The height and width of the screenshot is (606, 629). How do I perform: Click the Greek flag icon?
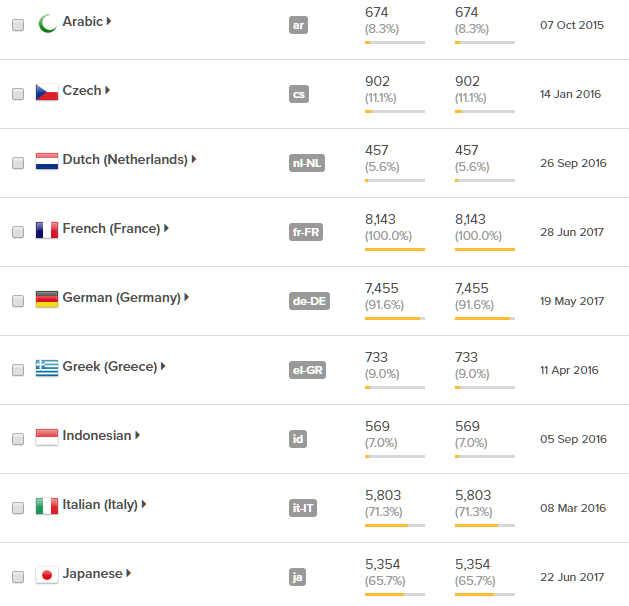[x=46, y=367]
